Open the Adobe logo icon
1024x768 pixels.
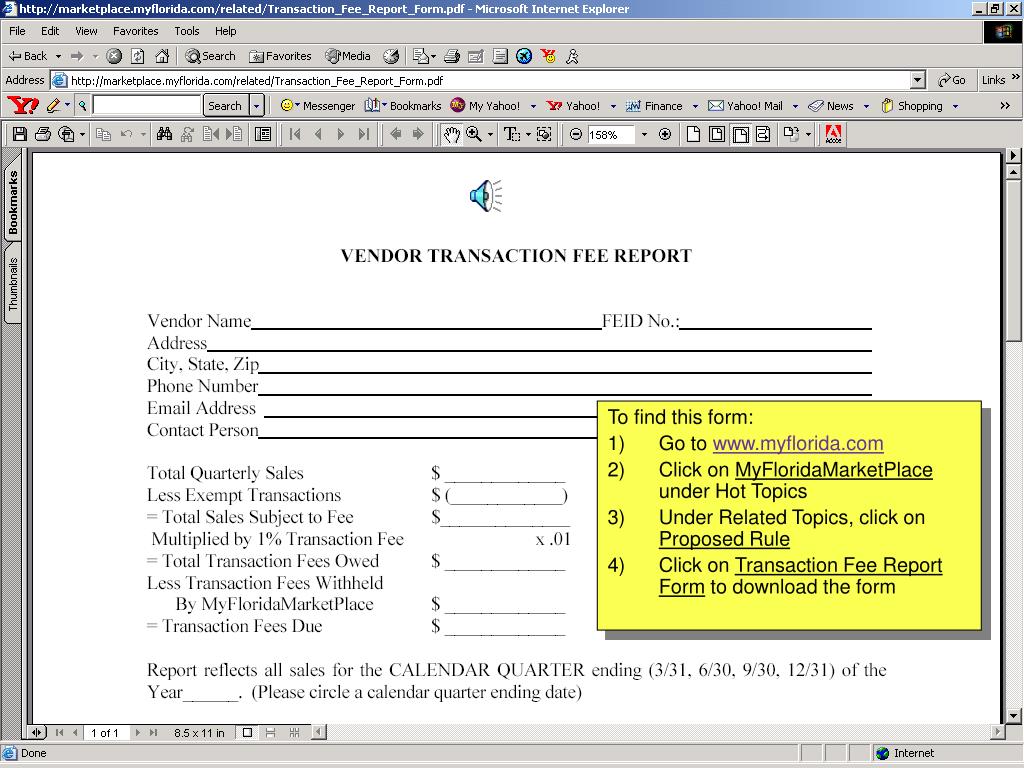click(x=833, y=135)
